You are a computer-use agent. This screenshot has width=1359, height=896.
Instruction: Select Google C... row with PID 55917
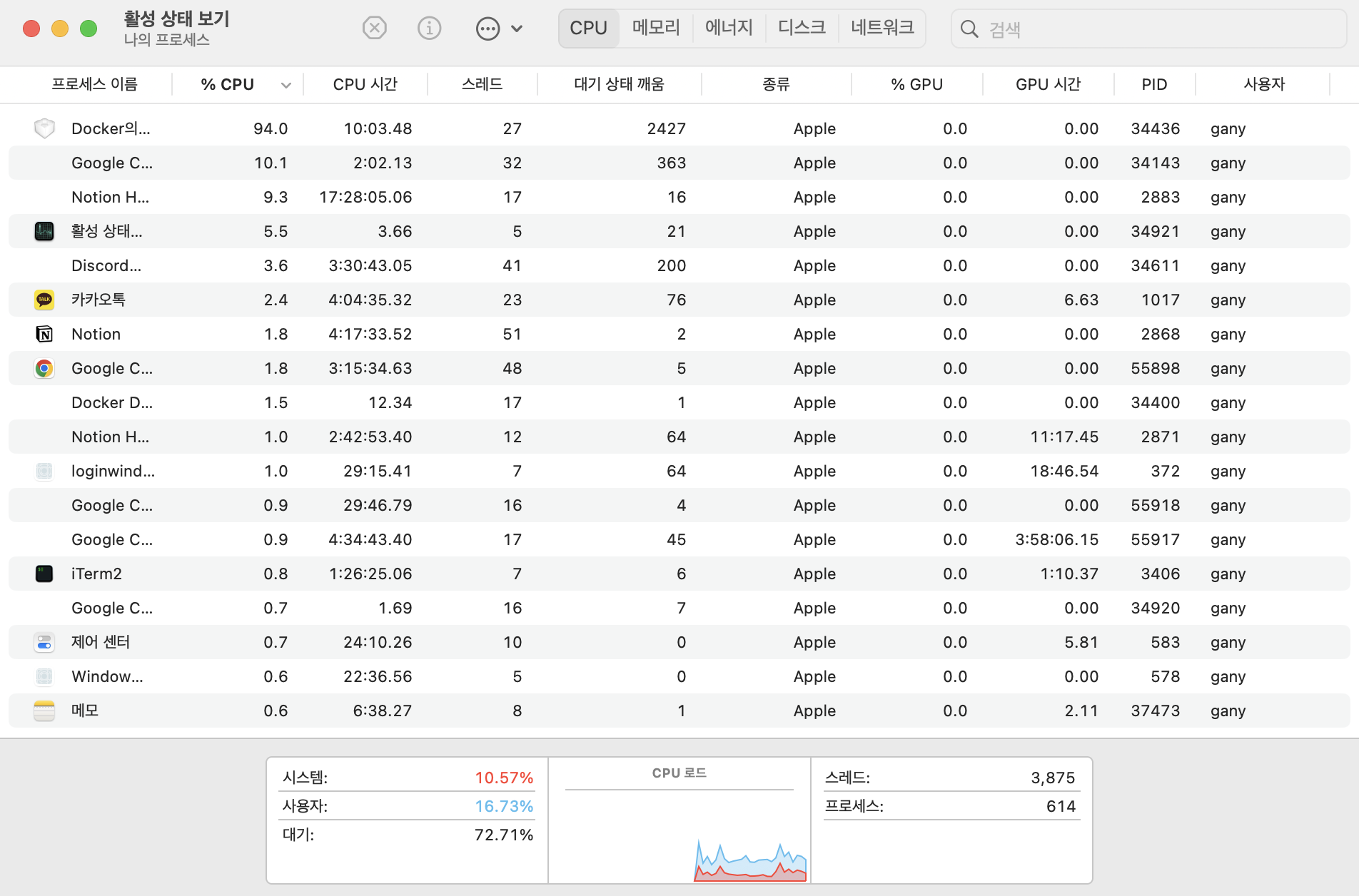(679, 539)
